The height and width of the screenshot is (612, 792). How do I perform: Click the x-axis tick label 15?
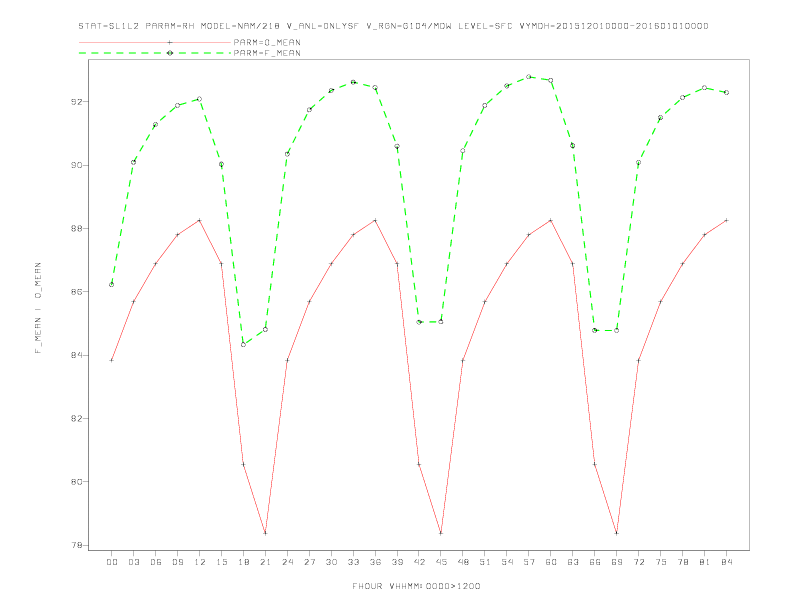point(222,562)
